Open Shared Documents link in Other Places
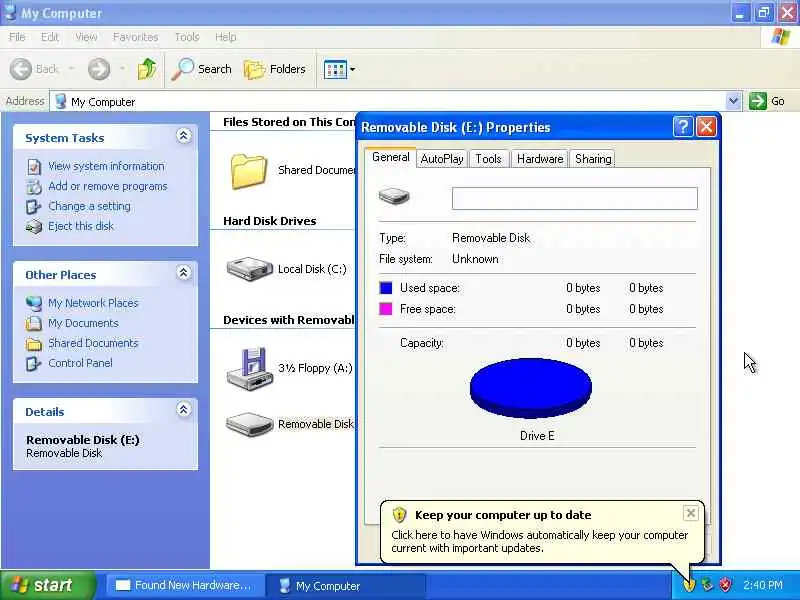Image resolution: width=800 pixels, height=600 pixels. tap(93, 343)
